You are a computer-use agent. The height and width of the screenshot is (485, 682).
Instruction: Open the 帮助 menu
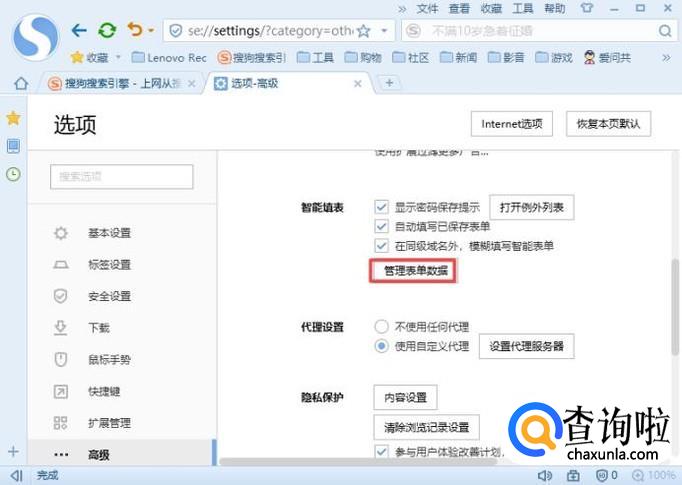[x=555, y=8]
